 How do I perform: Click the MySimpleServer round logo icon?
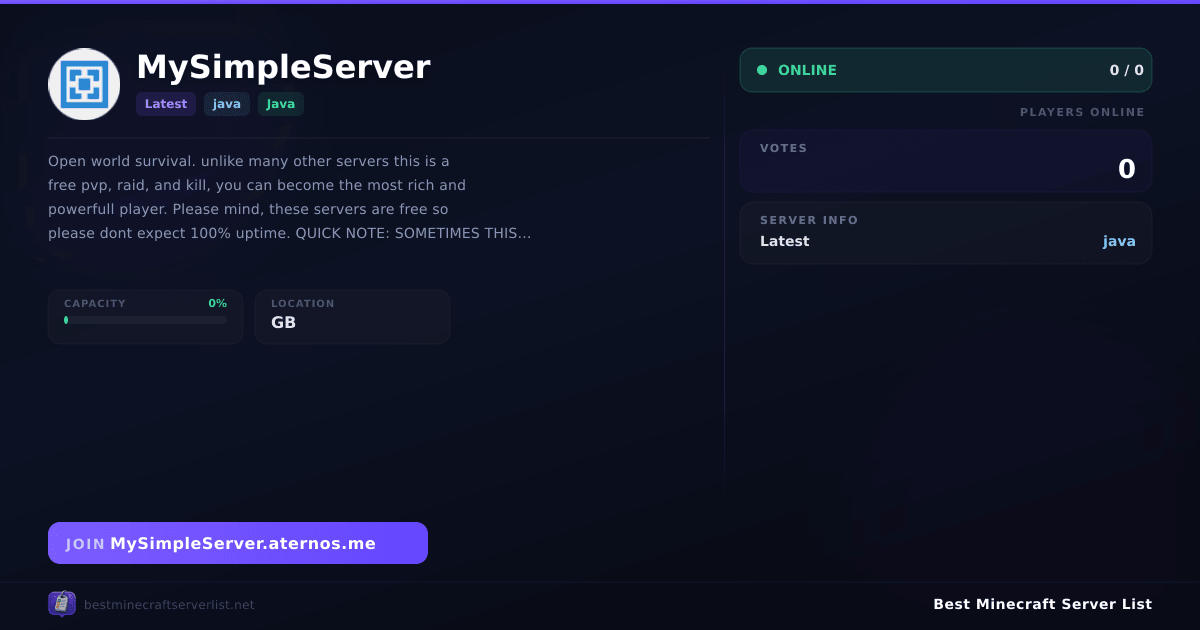(84, 84)
